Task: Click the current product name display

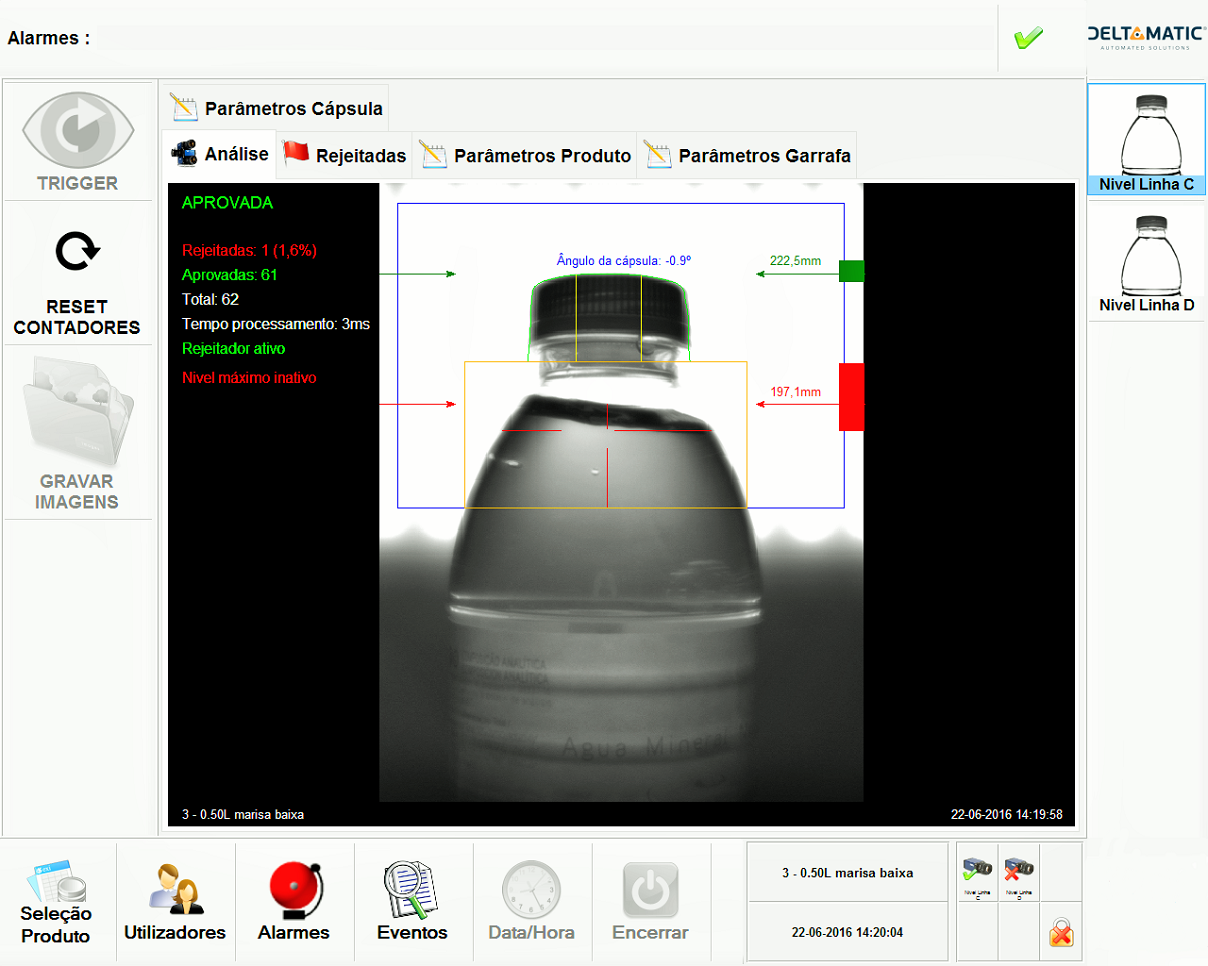Action: [847, 873]
